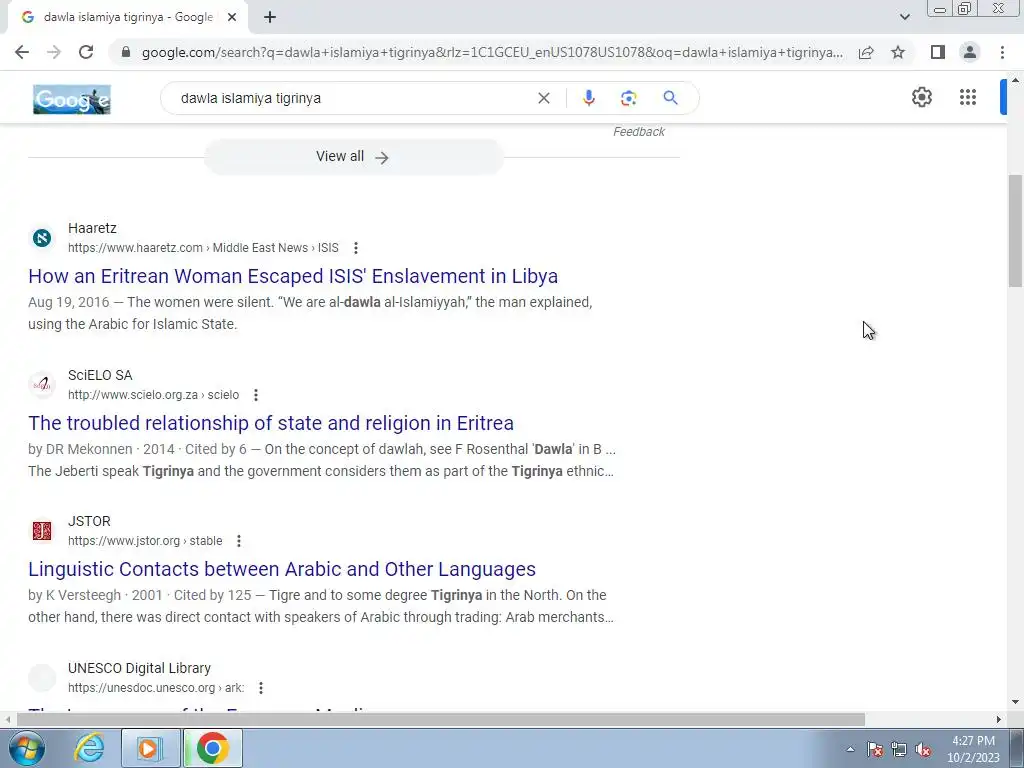Click the forward navigation arrow
This screenshot has height=768, width=1024.
[x=54, y=52]
